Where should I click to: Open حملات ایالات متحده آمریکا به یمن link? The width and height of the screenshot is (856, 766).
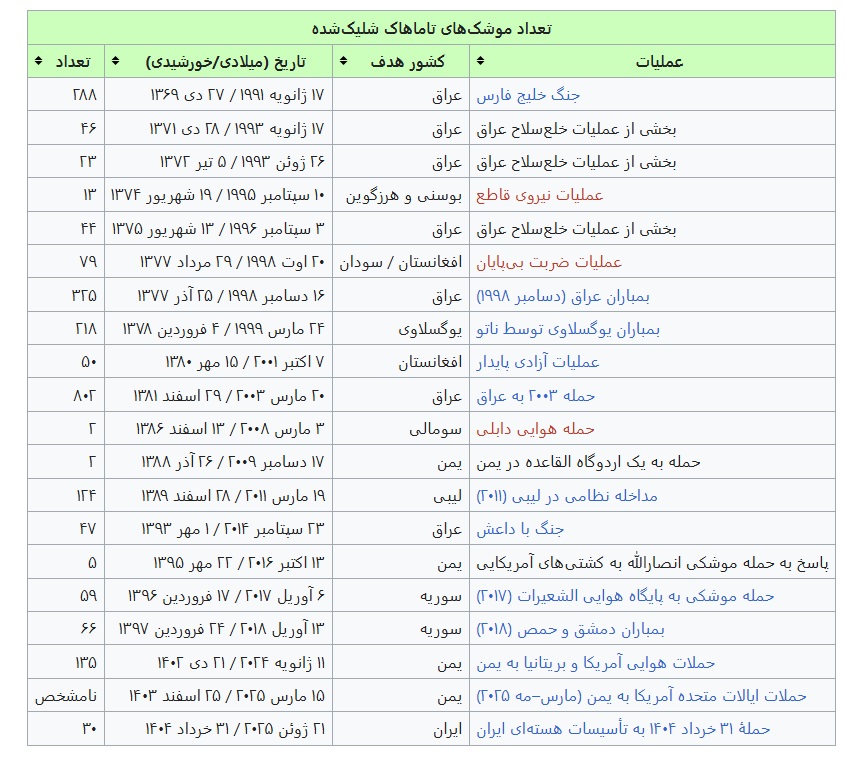click(x=641, y=696)
